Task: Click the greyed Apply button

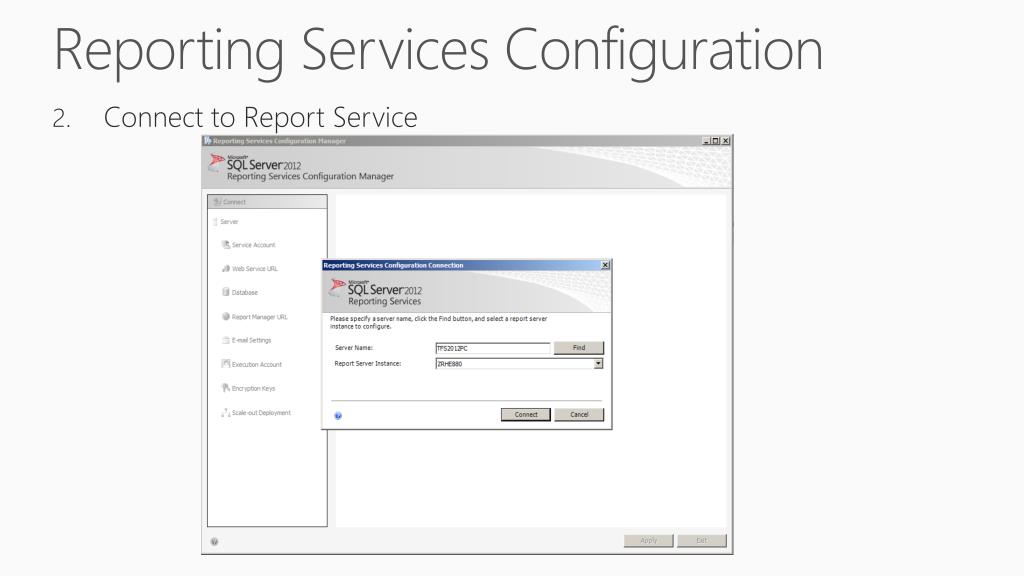Action: pyautogui.click(x=648, y=541)
